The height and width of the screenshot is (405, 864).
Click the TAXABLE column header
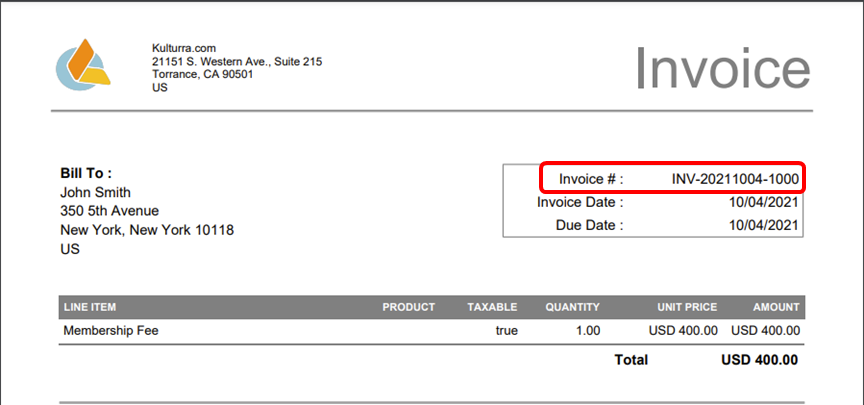pyautogui.click(x=492, y=307)
